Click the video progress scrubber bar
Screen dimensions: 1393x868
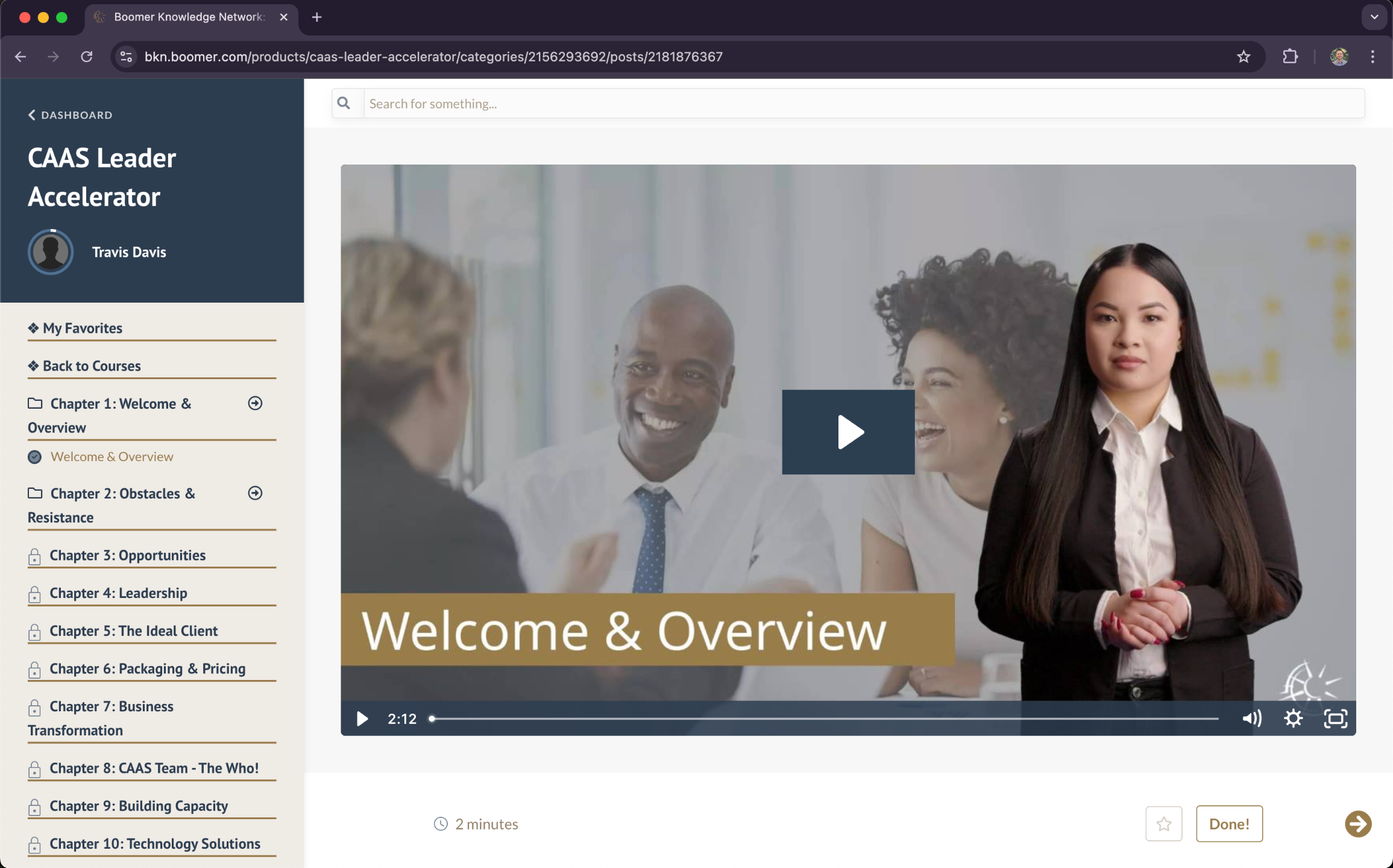pos(823,719)
